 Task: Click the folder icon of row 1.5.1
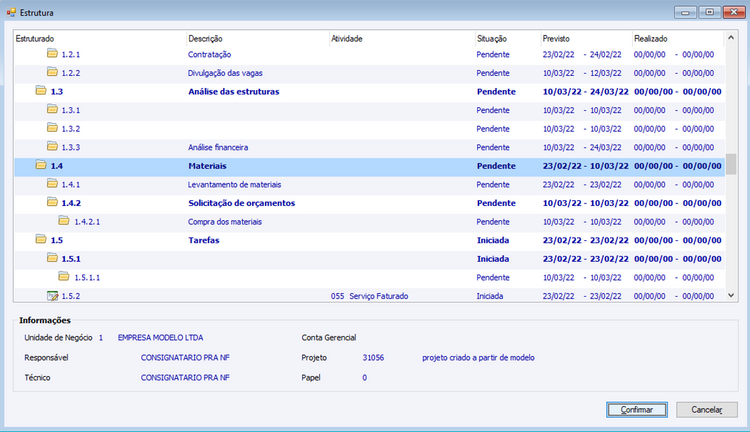[x=52, y=258]
